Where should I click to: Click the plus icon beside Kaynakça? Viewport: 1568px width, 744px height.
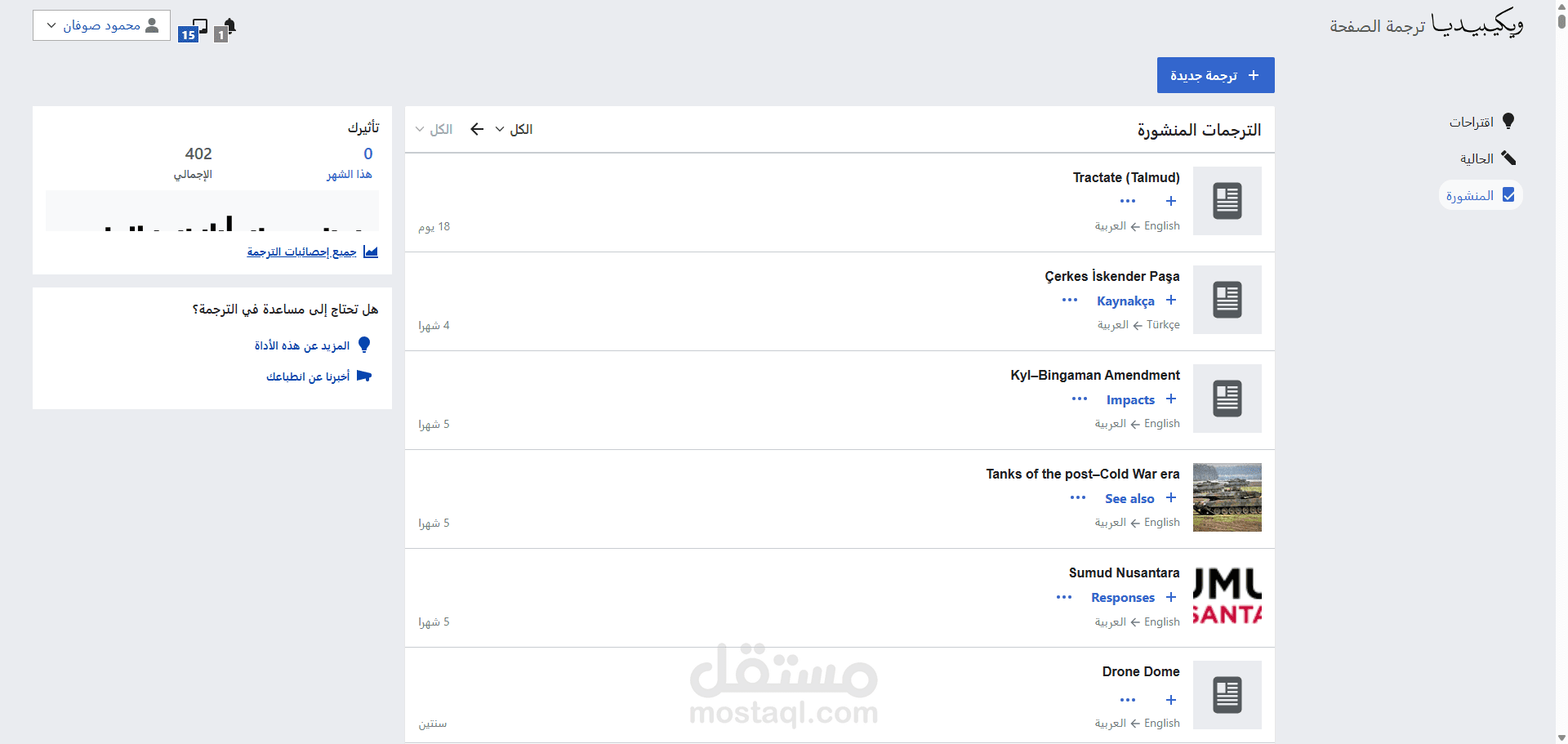1171,300
